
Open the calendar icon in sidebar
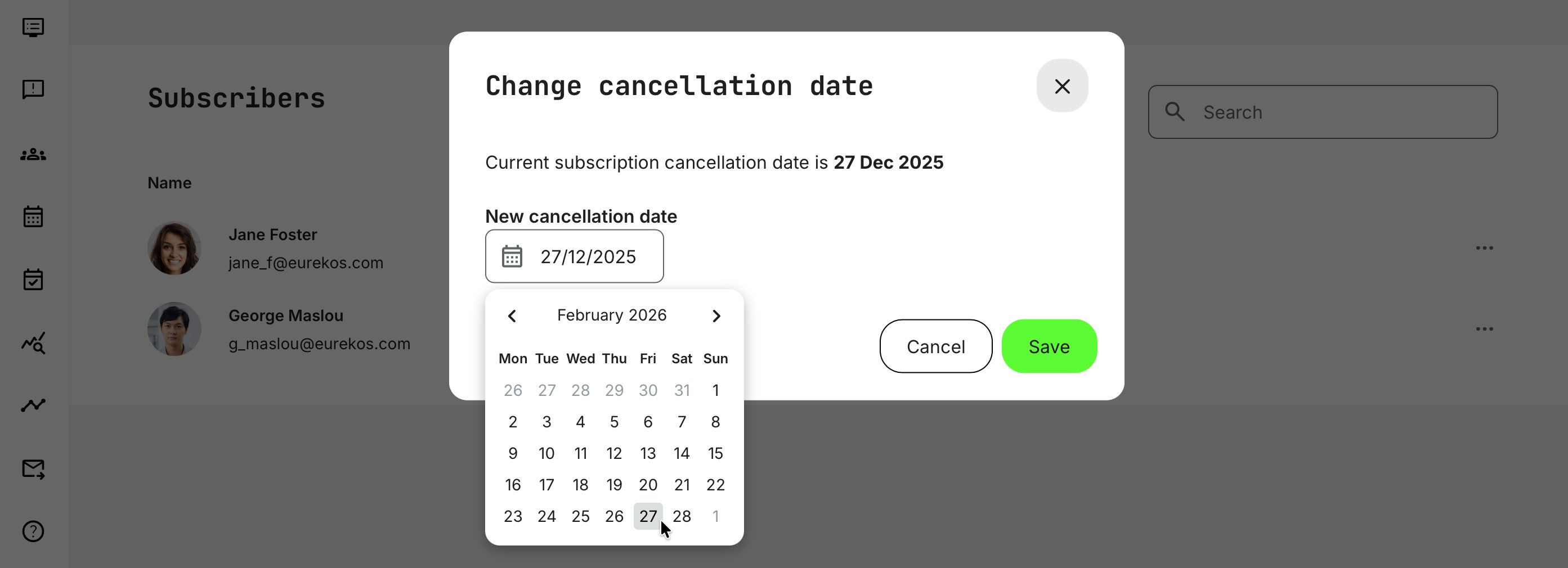tap(33, 217)
